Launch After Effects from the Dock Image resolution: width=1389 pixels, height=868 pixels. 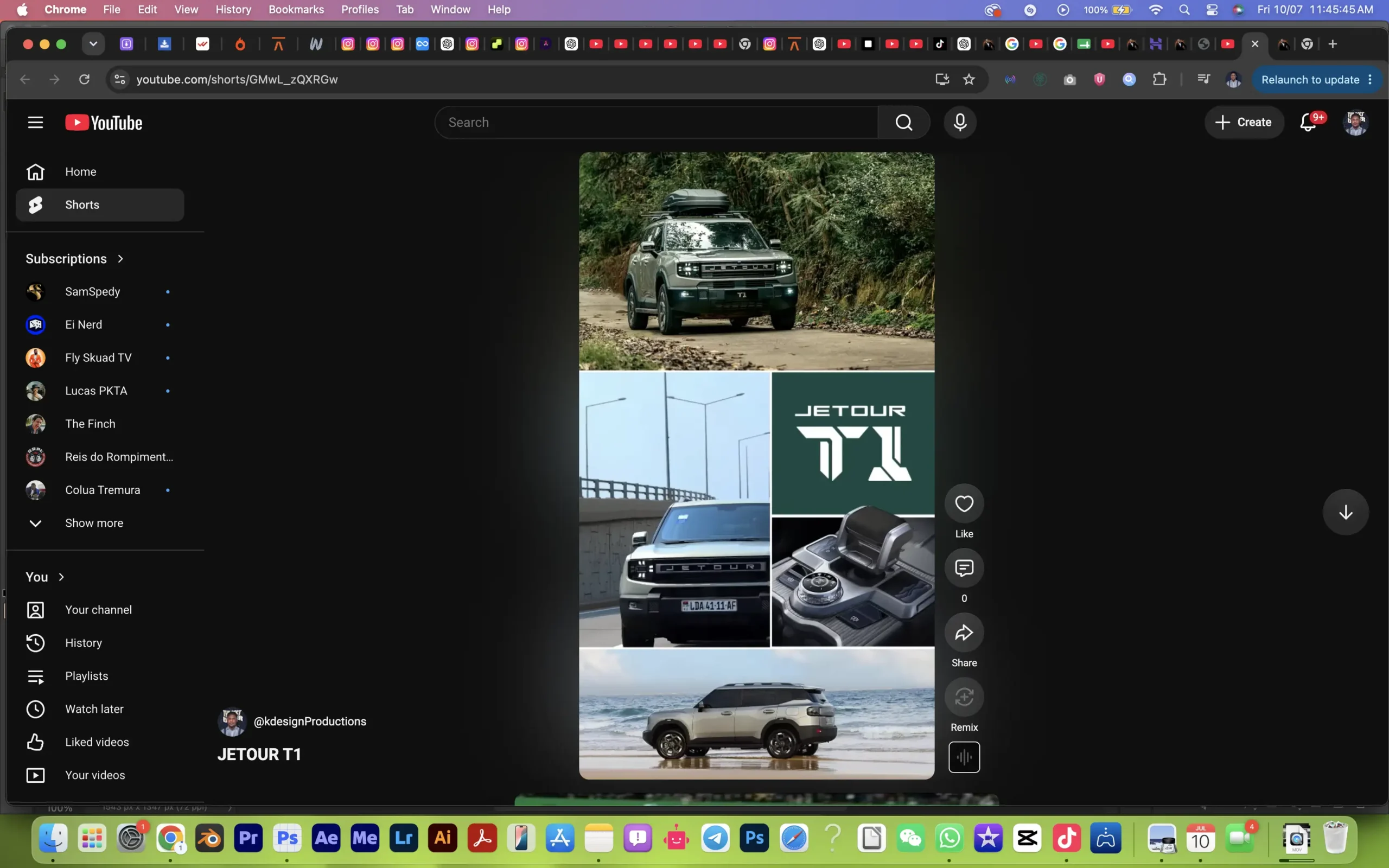pos(326,838)
